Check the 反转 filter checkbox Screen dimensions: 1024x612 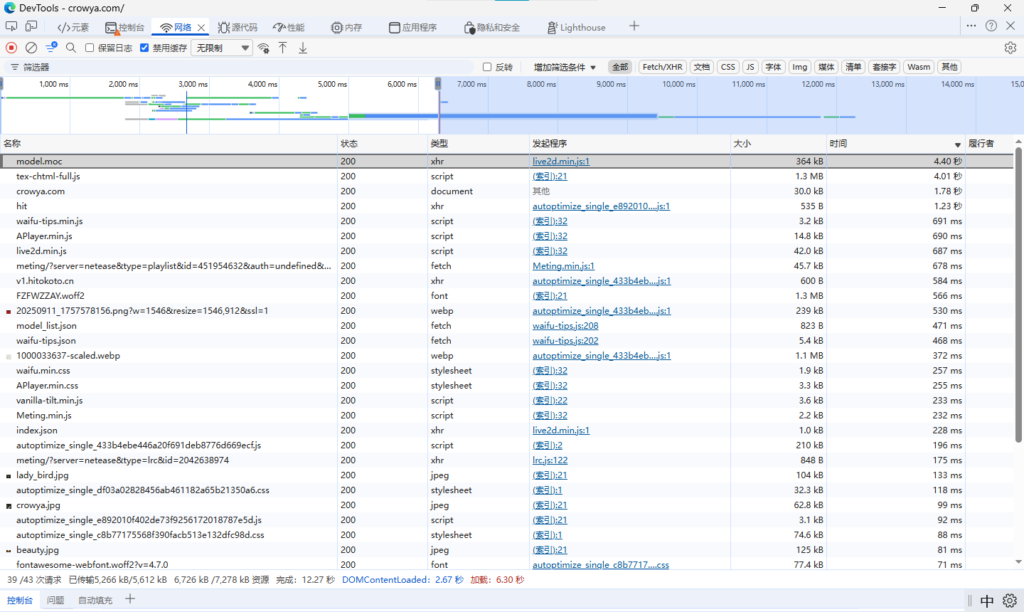(487, 67)
